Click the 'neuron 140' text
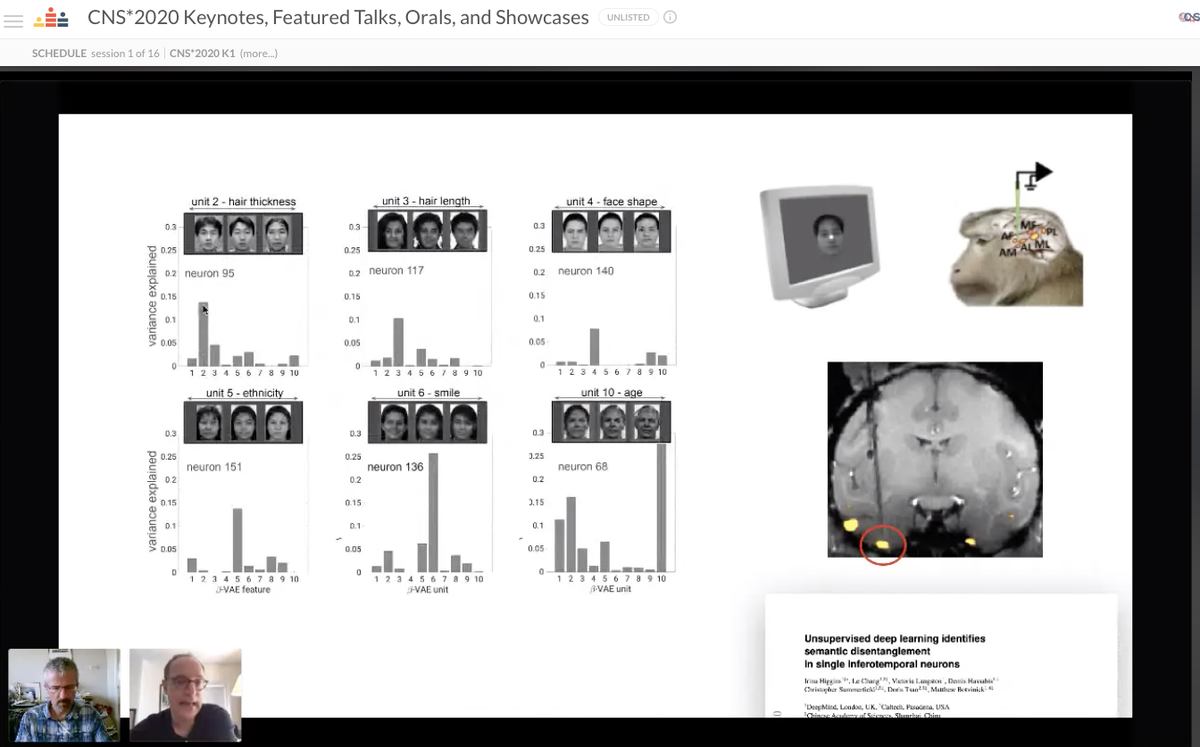The height and width of the screenshot is (747, 1200). (x=586, y=271)
